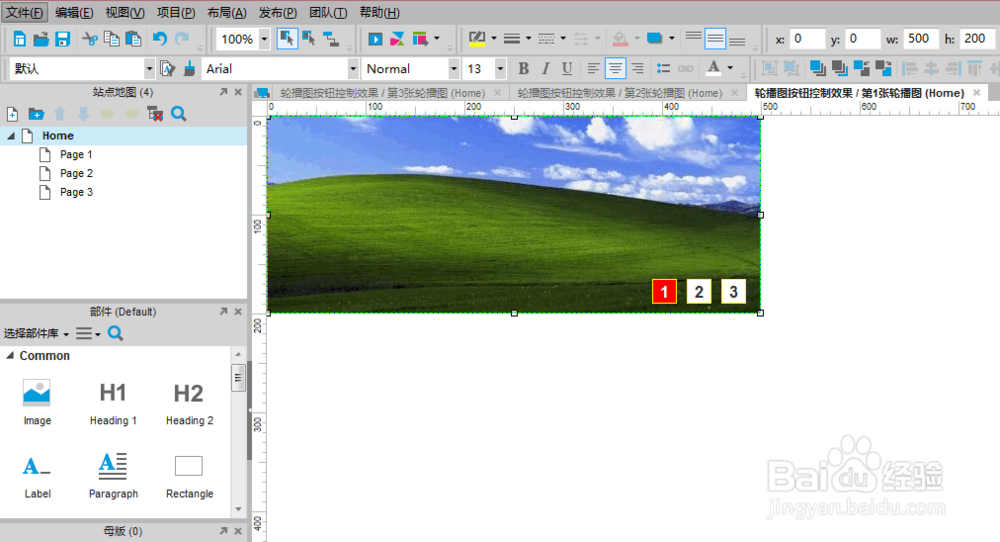Screen dimensions: 1000x542
Task: Click the outer shadow blue box icon
Action: [x=654, y=38]
